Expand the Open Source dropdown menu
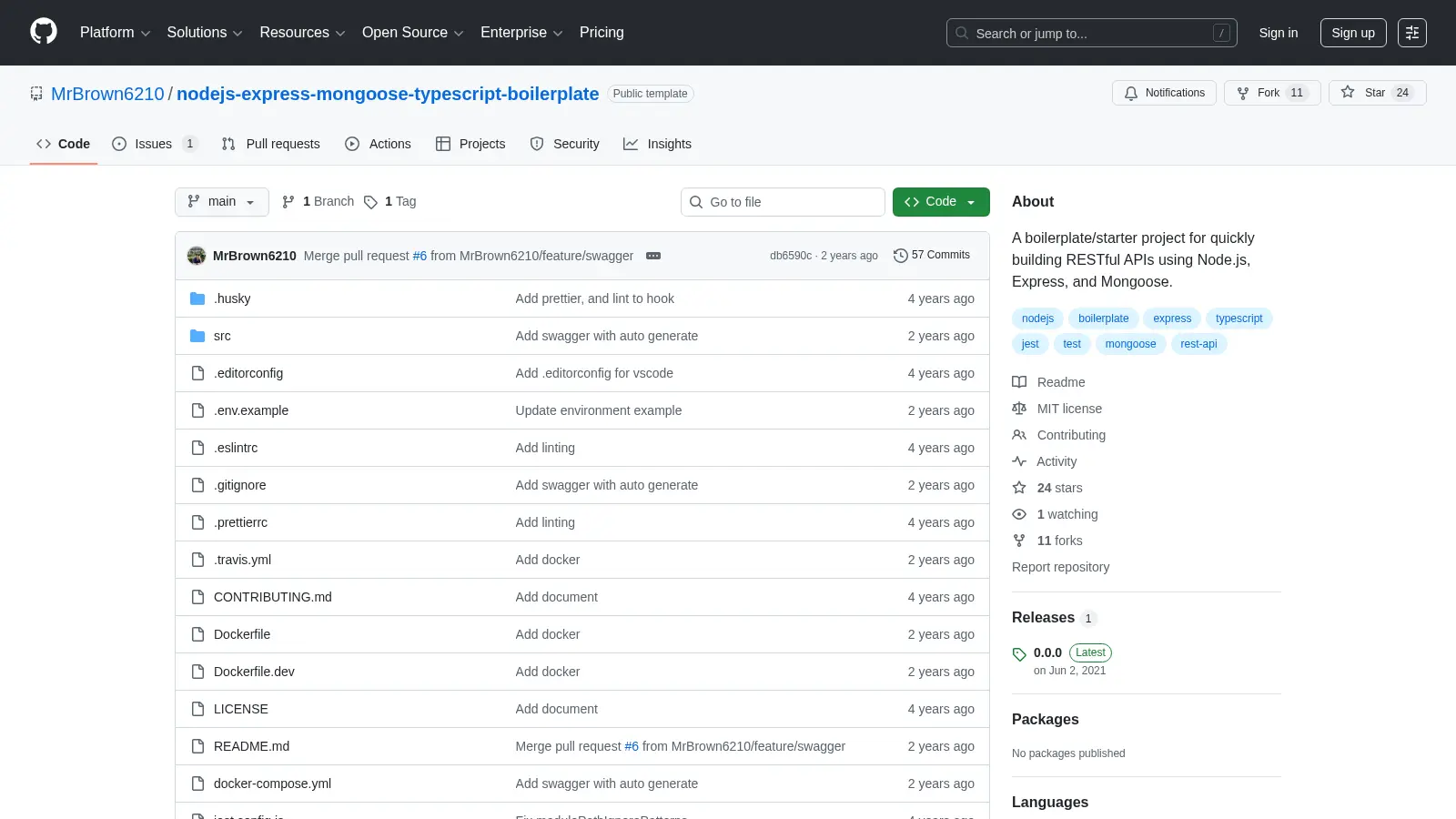 point(413,33)
